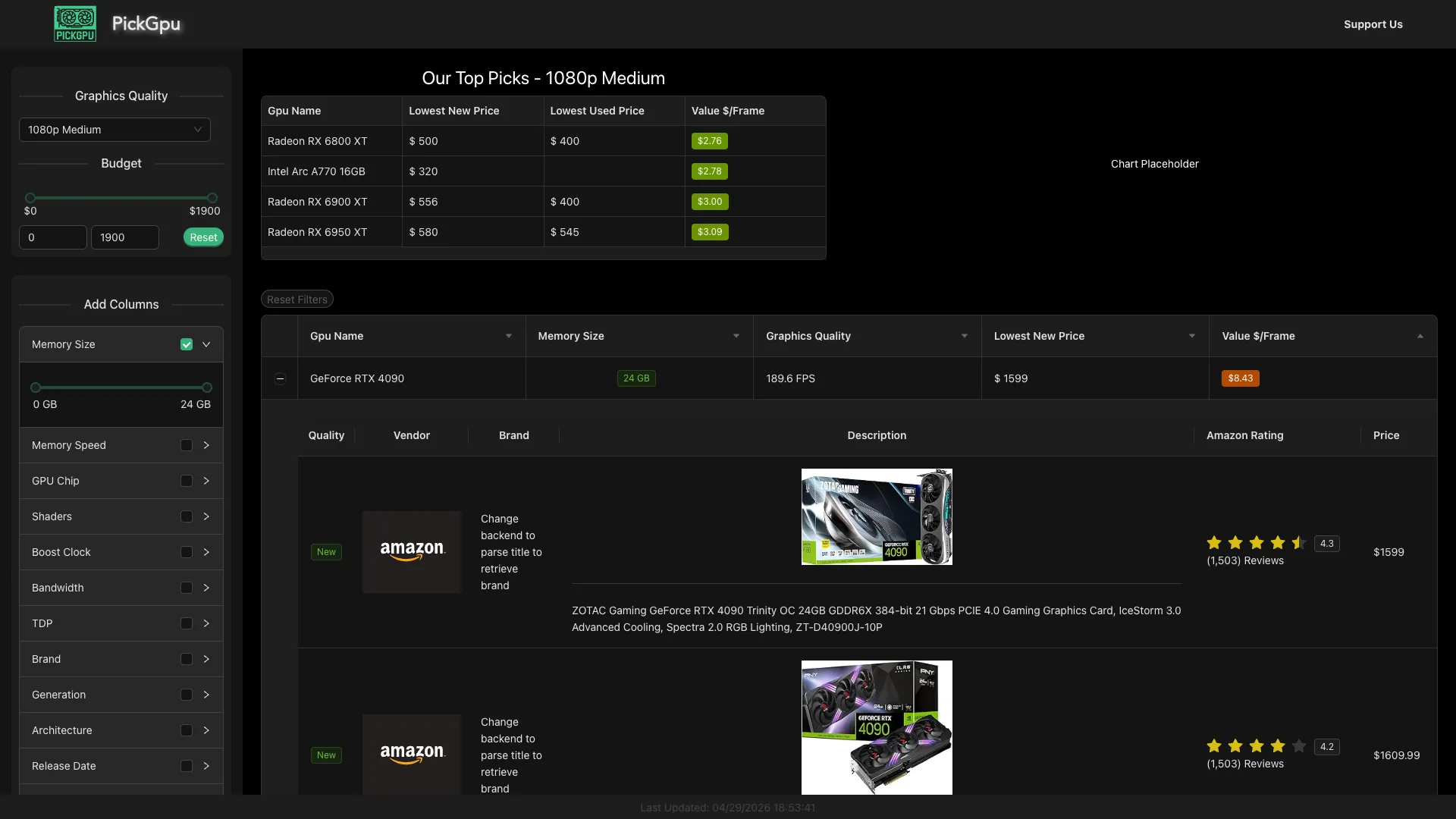Click the $8.43 value badge
Image resolution: width=1456 pixels, height=819 pixels.
(1240, 378)
